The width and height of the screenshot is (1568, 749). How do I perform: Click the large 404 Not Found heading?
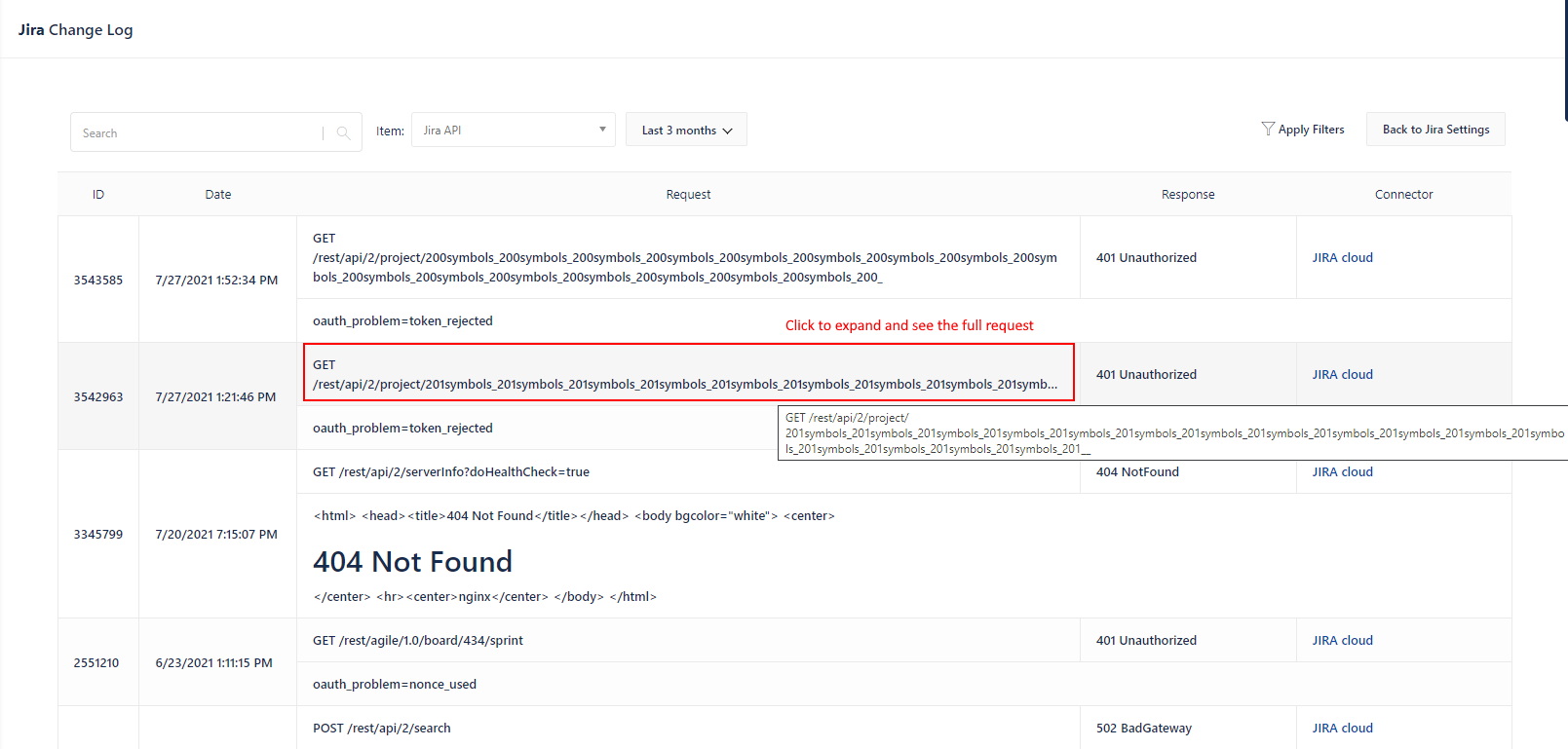click(412, 561)
